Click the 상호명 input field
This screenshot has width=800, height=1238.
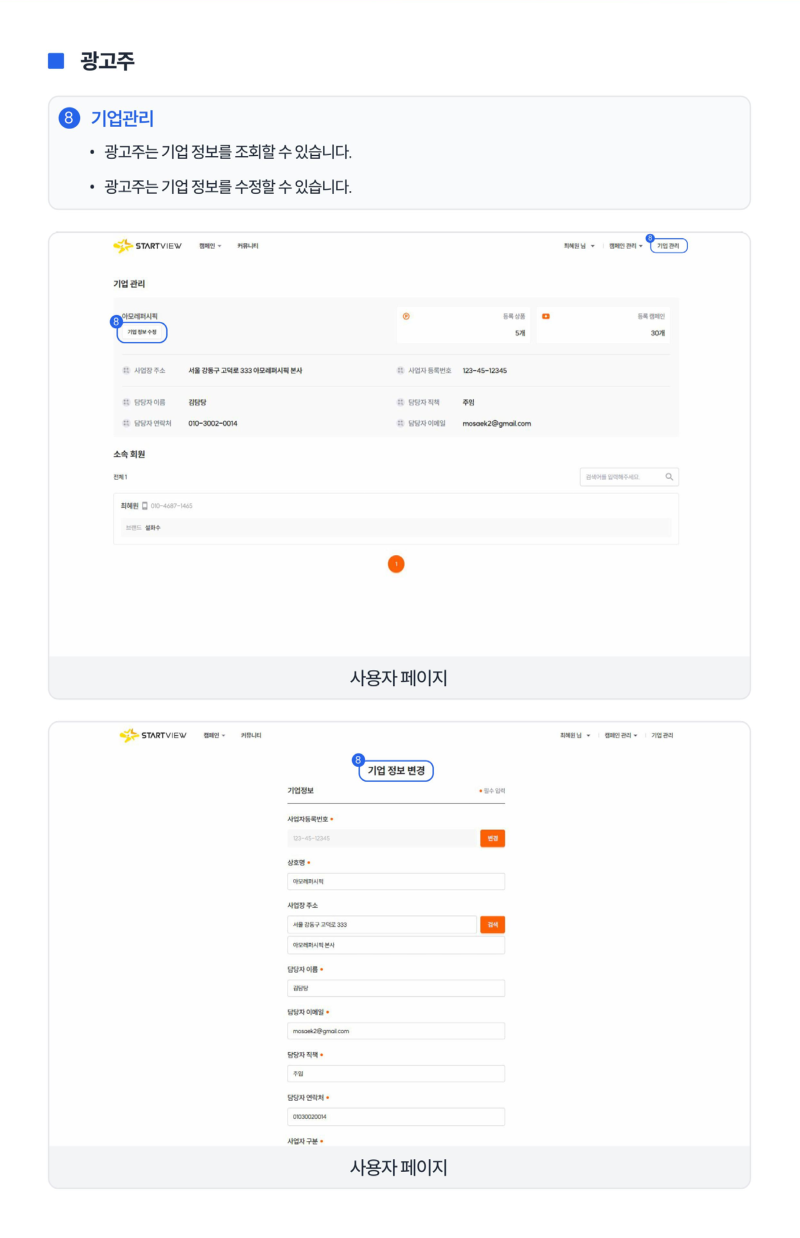396,882
